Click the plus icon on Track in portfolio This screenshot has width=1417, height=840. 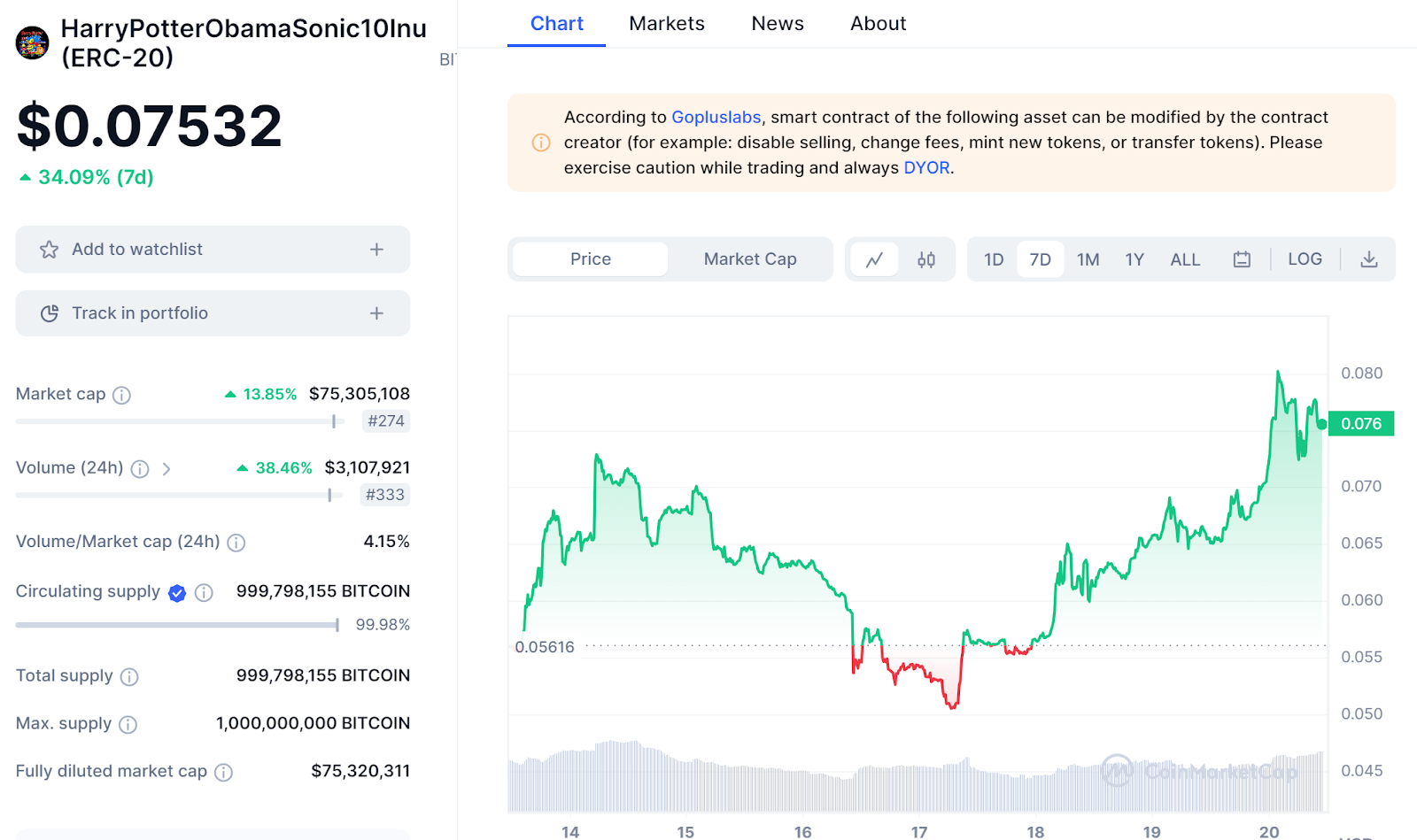tap(376, 313)
